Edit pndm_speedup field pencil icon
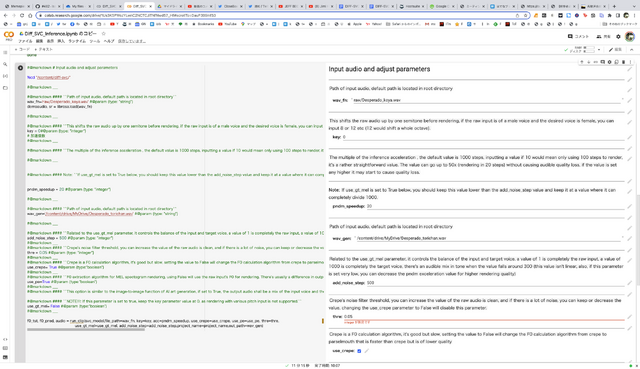 coord(629,207)
